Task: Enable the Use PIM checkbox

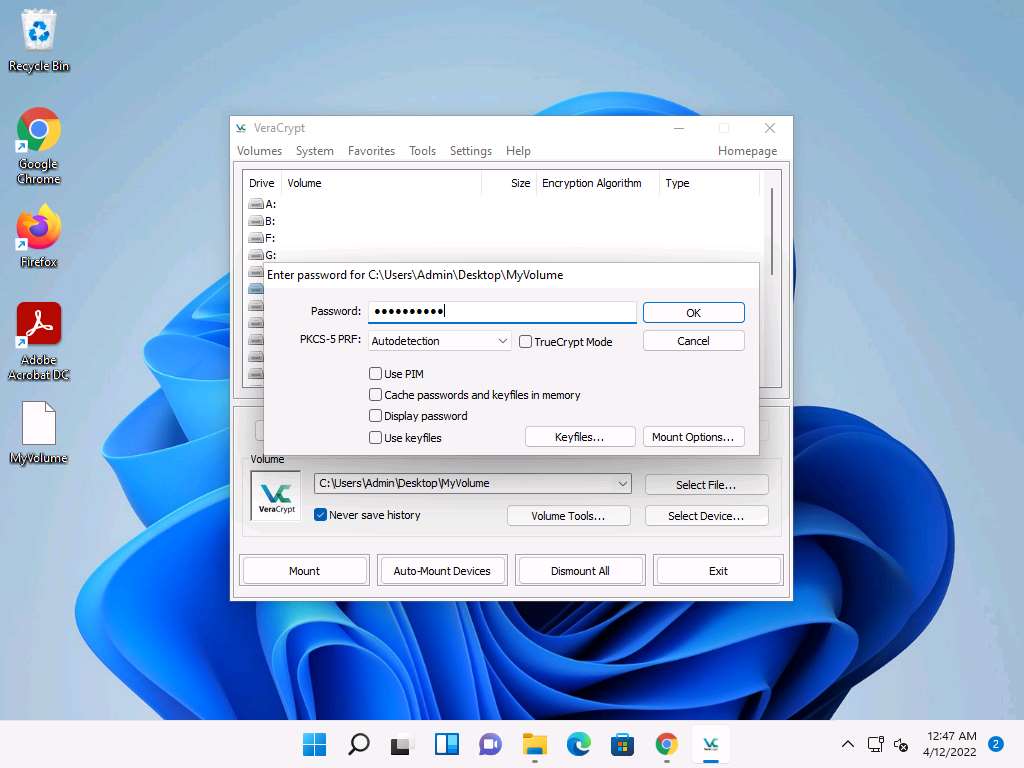Action: (376, 374)
